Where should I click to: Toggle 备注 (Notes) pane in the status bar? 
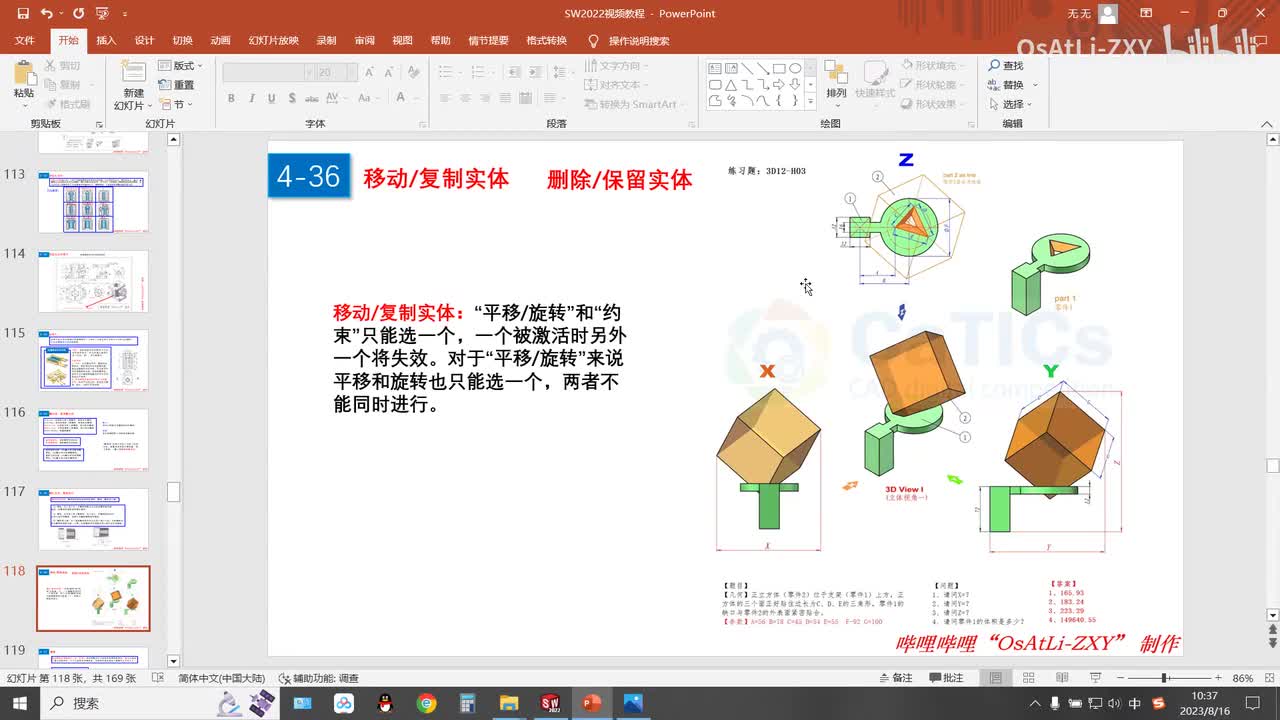pyautogui.click(x=894, y=678)
